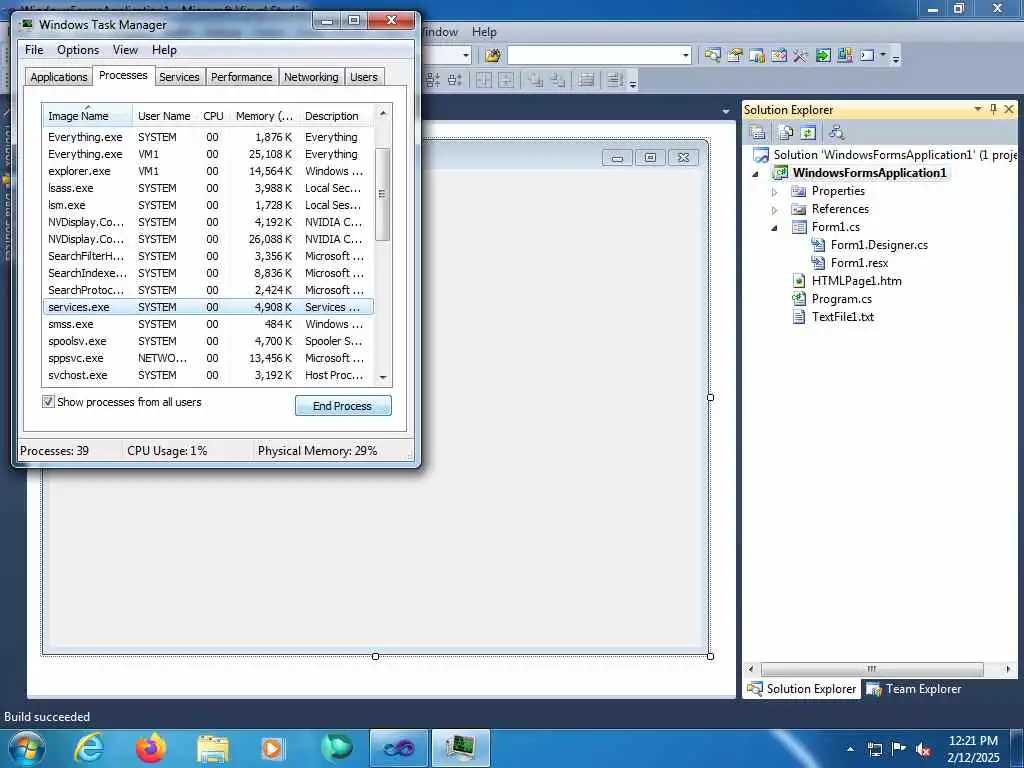Screen dimensions: 1024x768
Task: Switch to the Networking tab
Action: 311,76
